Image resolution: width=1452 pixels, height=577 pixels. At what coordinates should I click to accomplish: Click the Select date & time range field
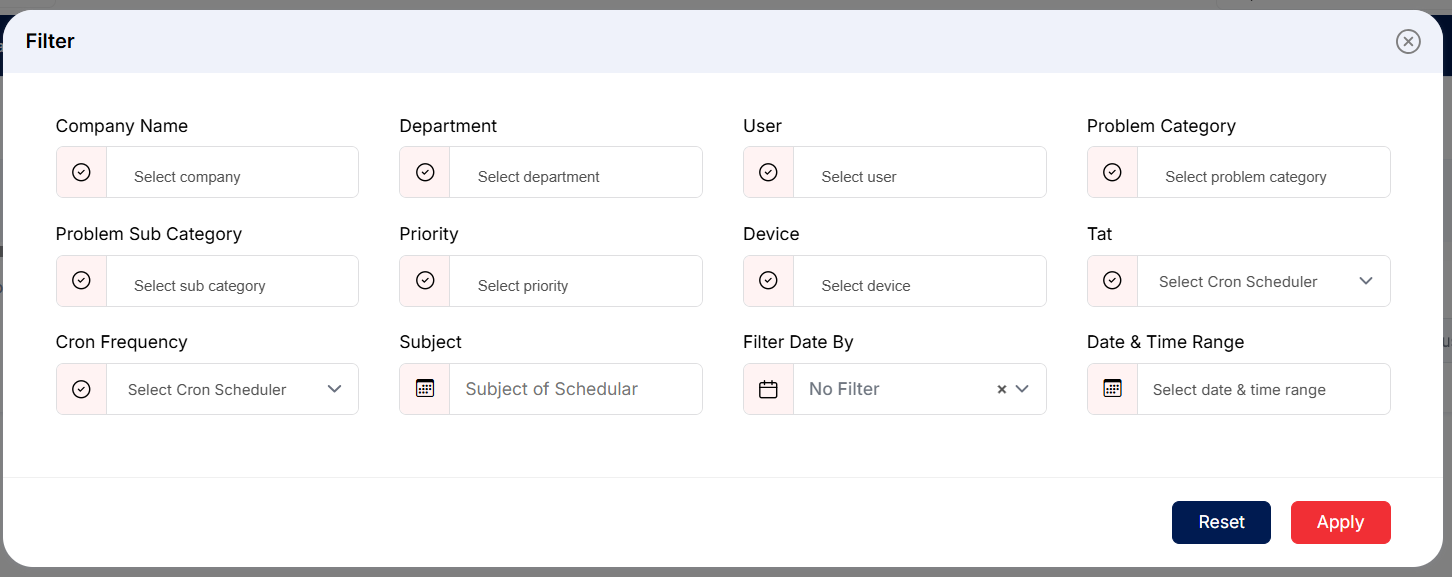[1264, 389]
